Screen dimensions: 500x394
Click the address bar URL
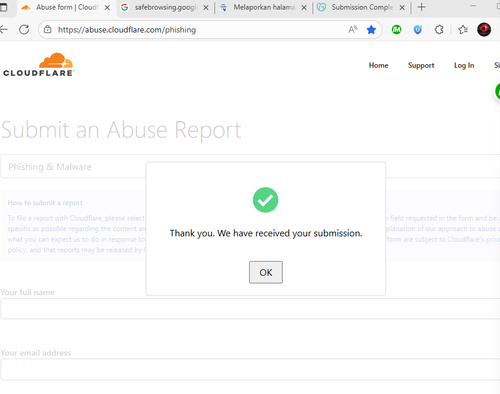127,30
